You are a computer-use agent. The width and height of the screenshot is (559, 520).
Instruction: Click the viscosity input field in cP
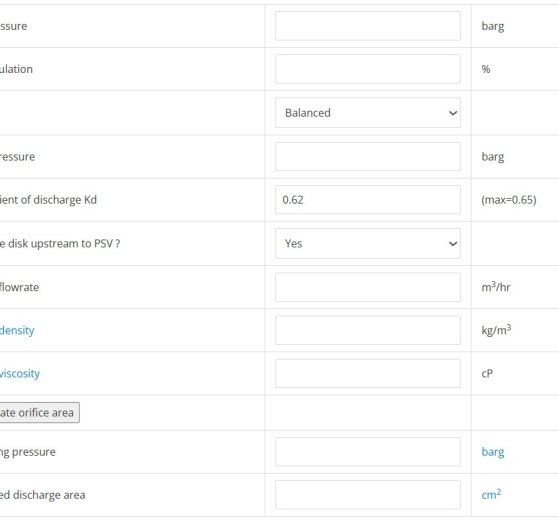368,374
